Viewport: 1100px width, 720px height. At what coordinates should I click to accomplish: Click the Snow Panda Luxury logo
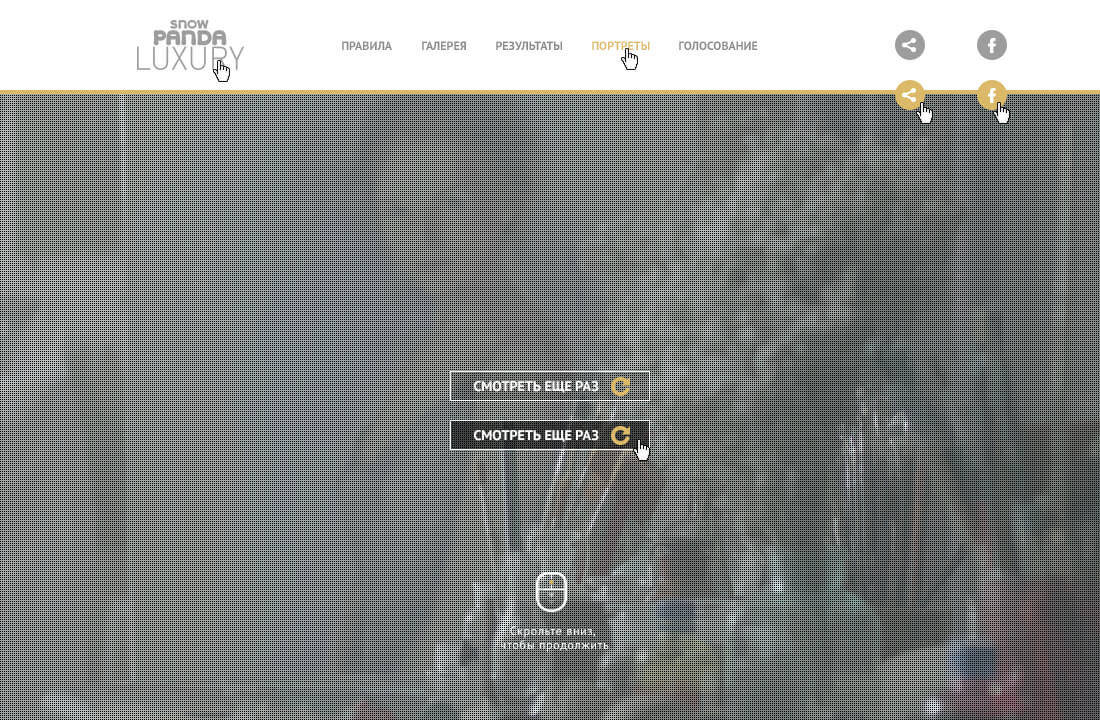coord(189,48)
